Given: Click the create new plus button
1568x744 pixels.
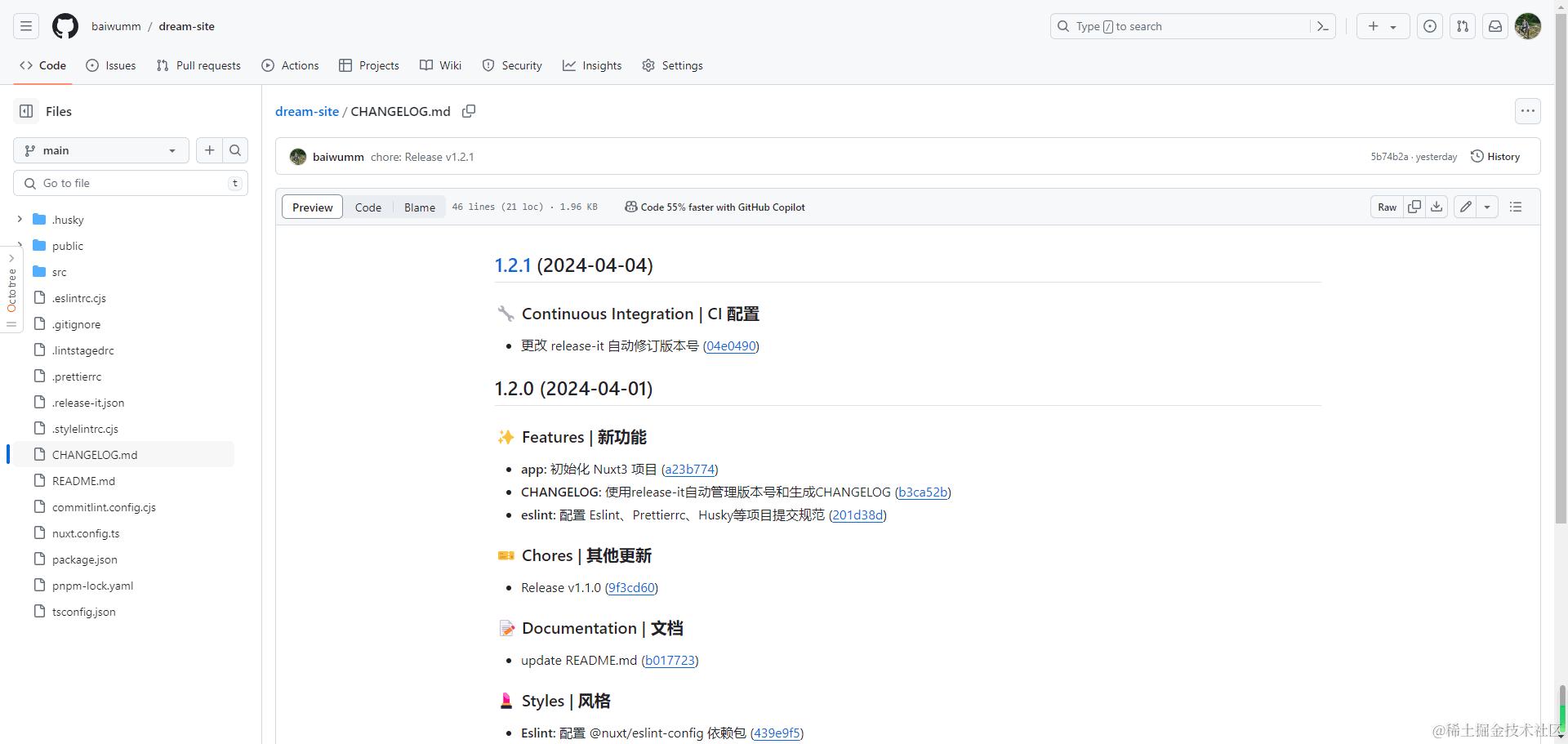Looking at the screenshot, I should pyautogui.click(x=1374, y=26).
